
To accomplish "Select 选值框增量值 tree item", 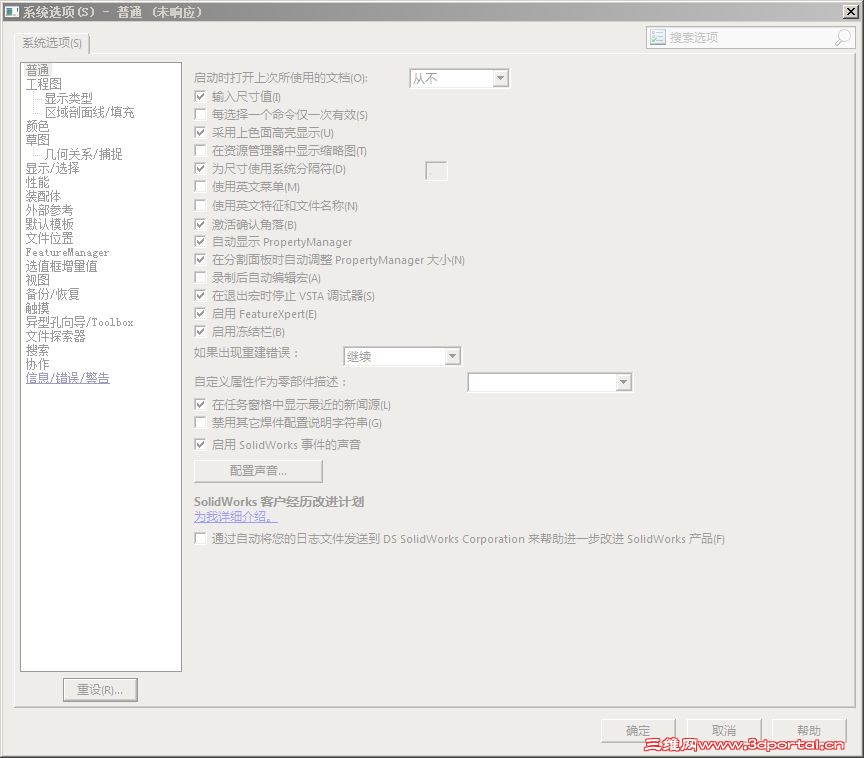I will [x=61, y=266].
